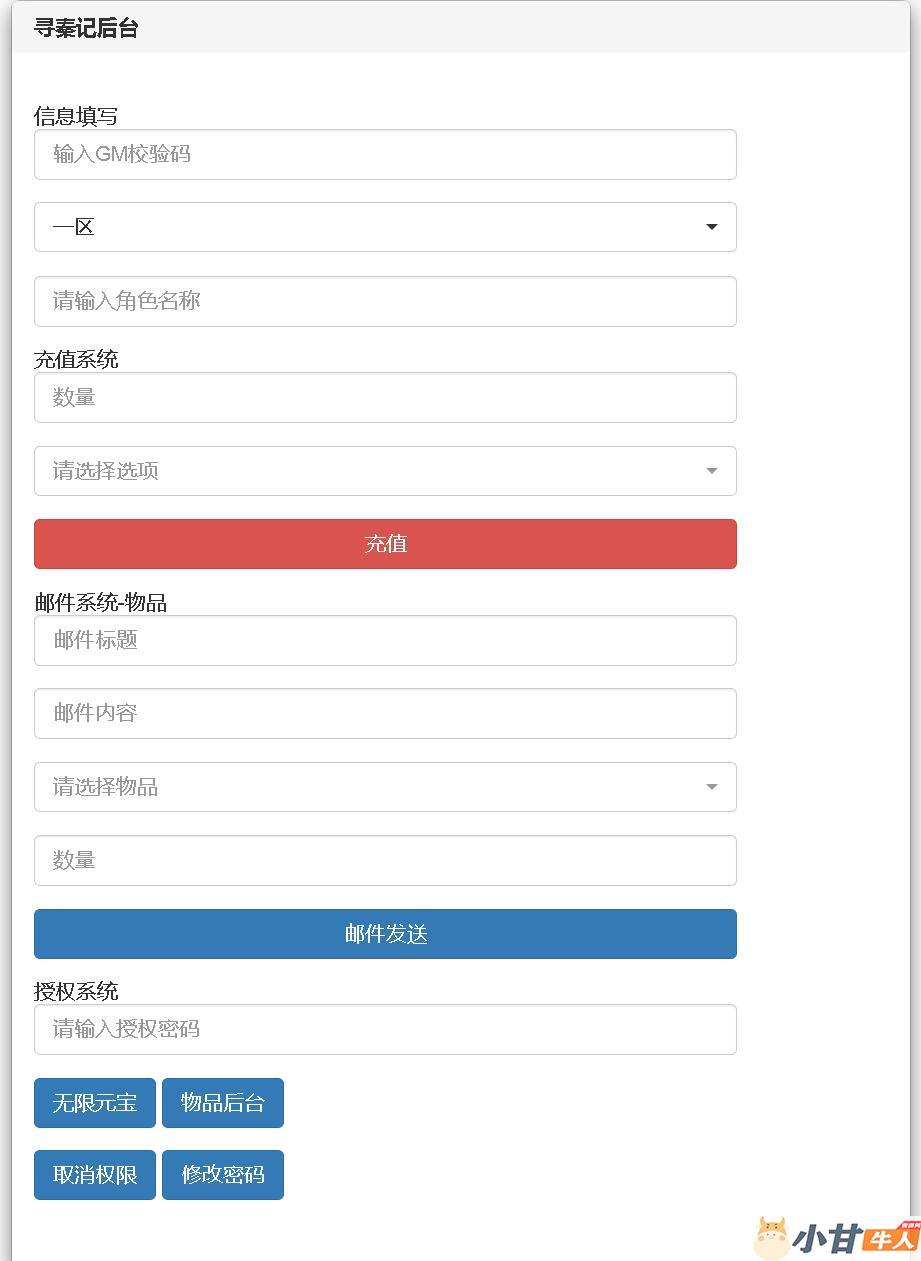
Task: Click the recharge 数量 amount field
Action: (385, 398)
